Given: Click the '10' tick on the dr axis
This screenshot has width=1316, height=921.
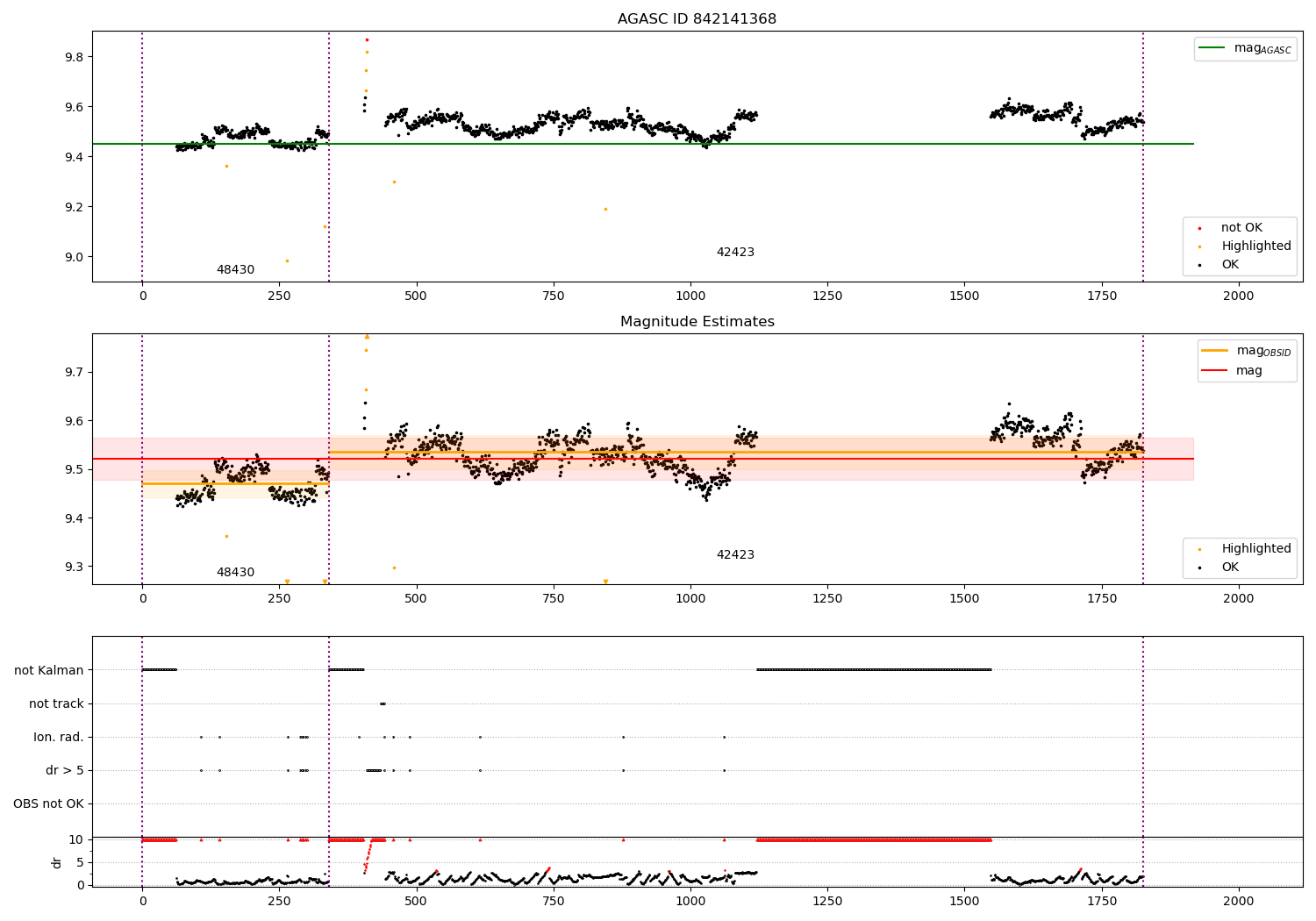Looking at the screenshot, I should click(76, 839).
